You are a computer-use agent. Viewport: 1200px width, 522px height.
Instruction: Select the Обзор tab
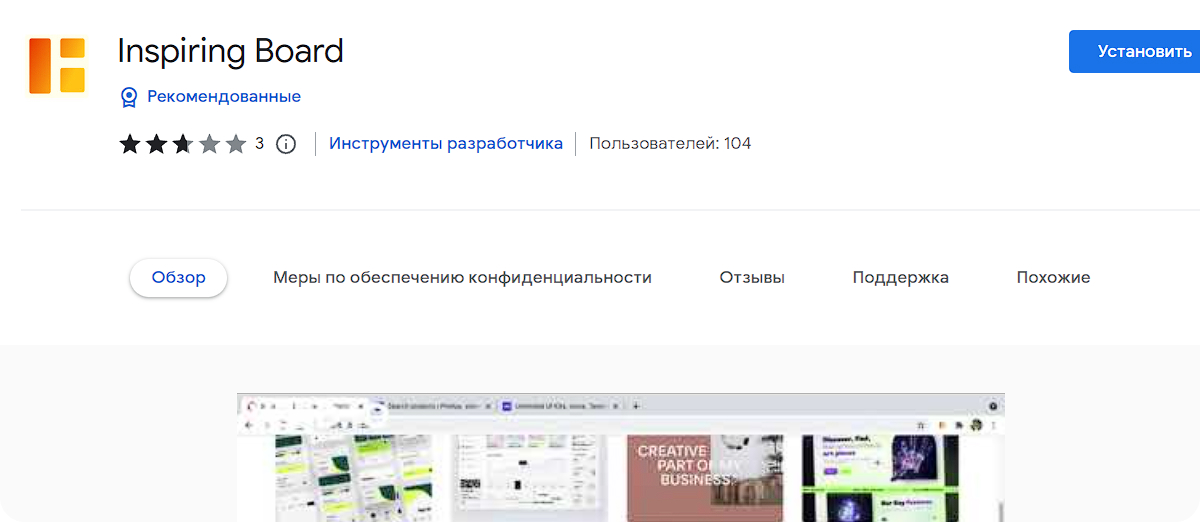point(179,278)
